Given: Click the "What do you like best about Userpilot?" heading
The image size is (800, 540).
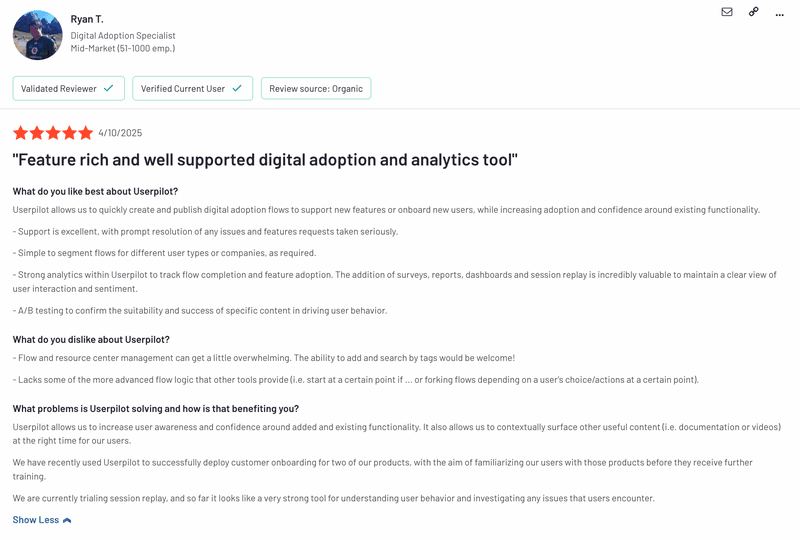Looking at the screenshot, I should 96,191.
